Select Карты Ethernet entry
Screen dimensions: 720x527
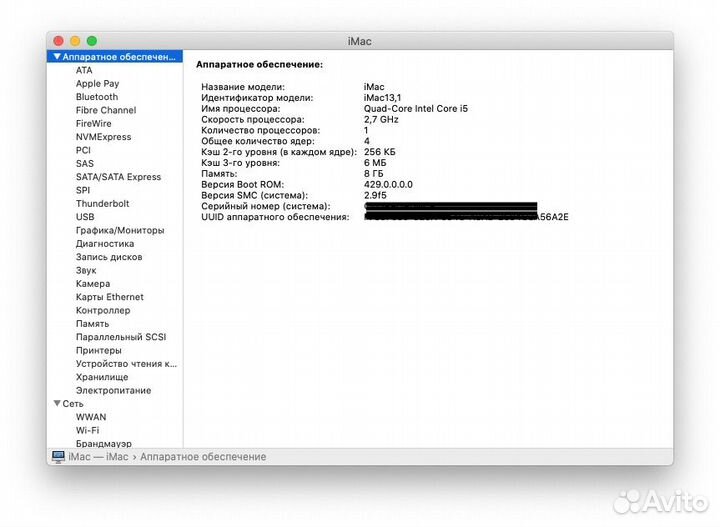[110, 297]
